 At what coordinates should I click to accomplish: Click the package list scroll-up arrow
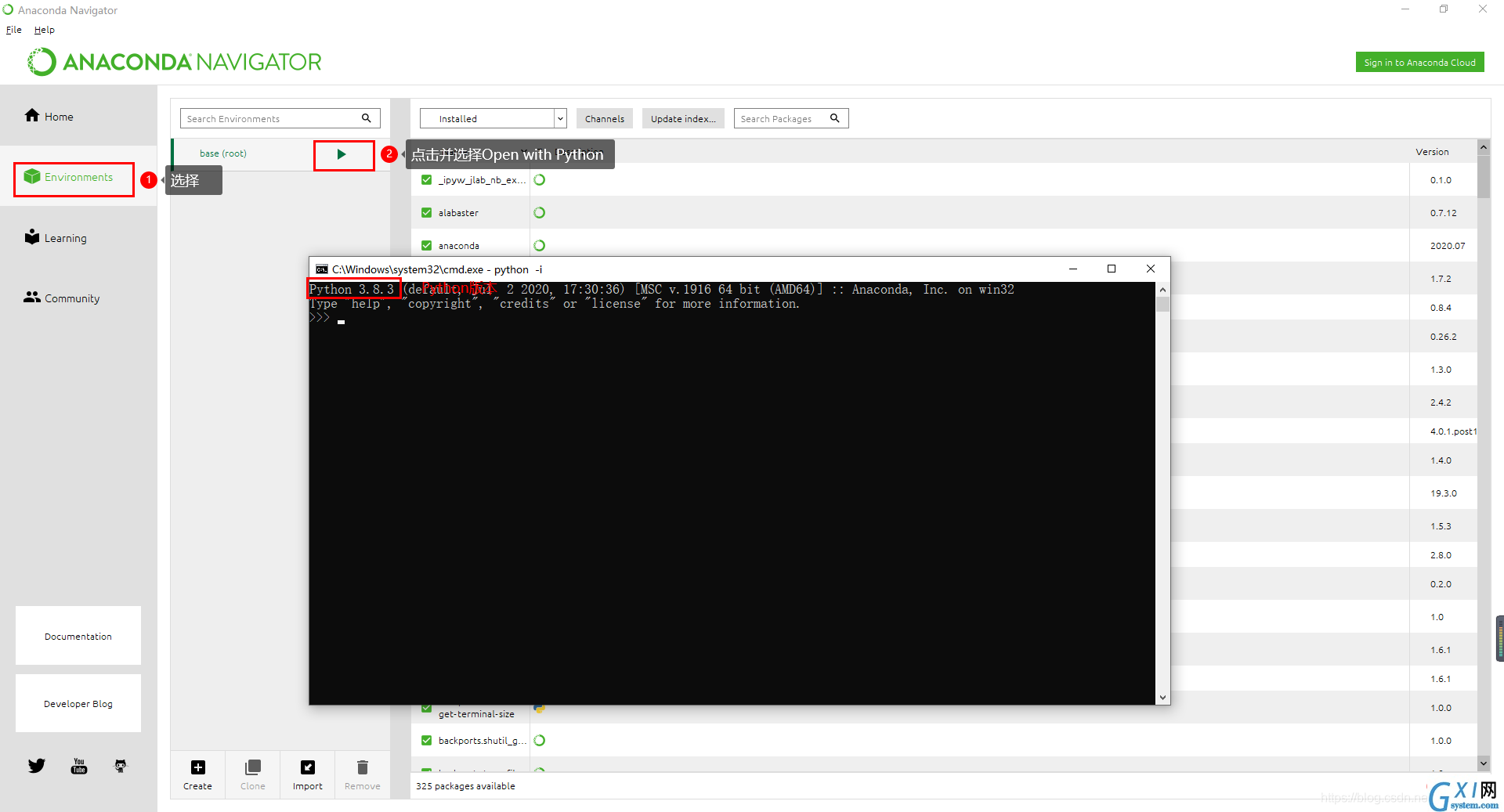[x=1483, y=147]
